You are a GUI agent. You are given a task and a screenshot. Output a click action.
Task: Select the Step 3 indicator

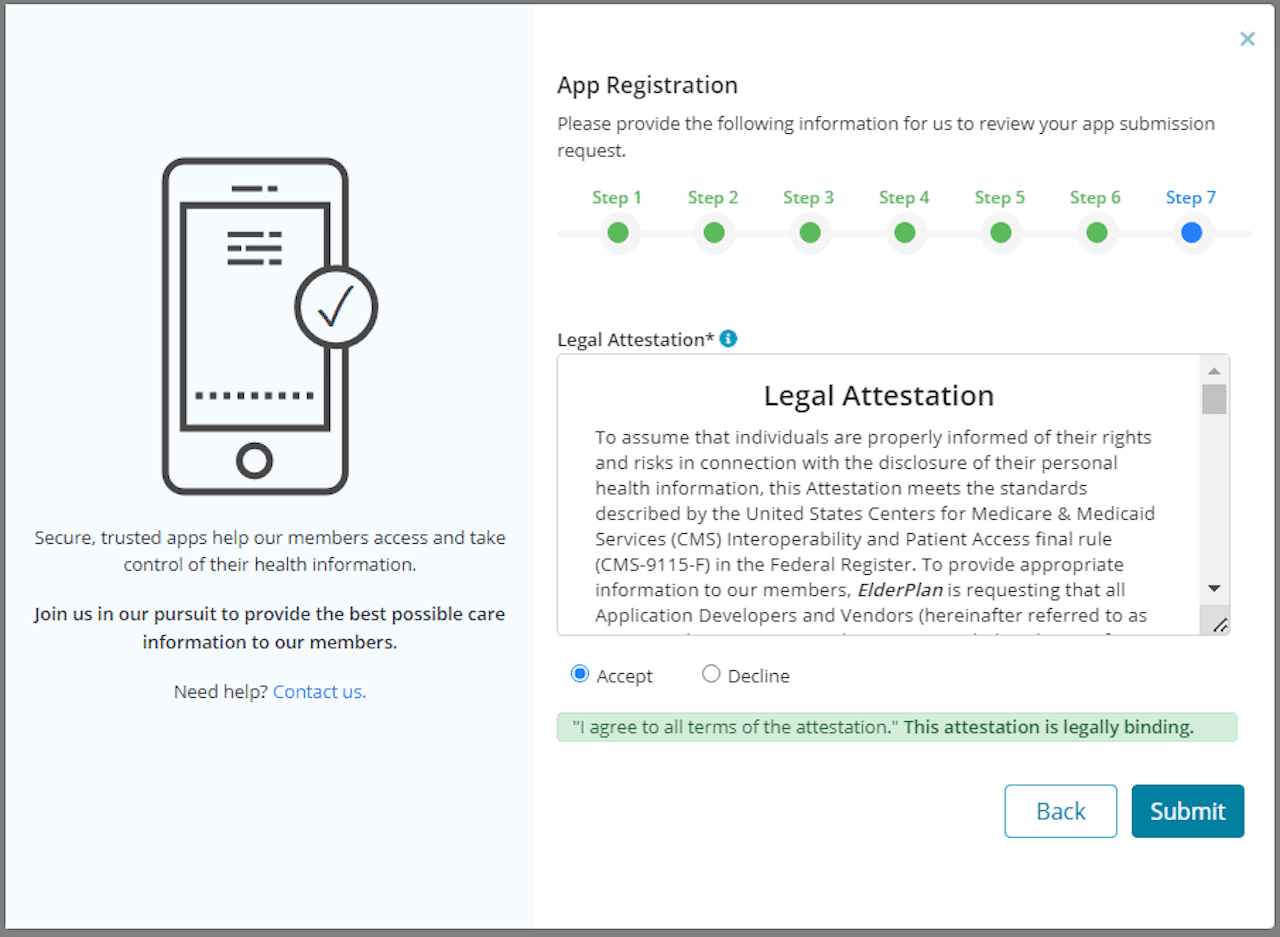click(809, 232)
